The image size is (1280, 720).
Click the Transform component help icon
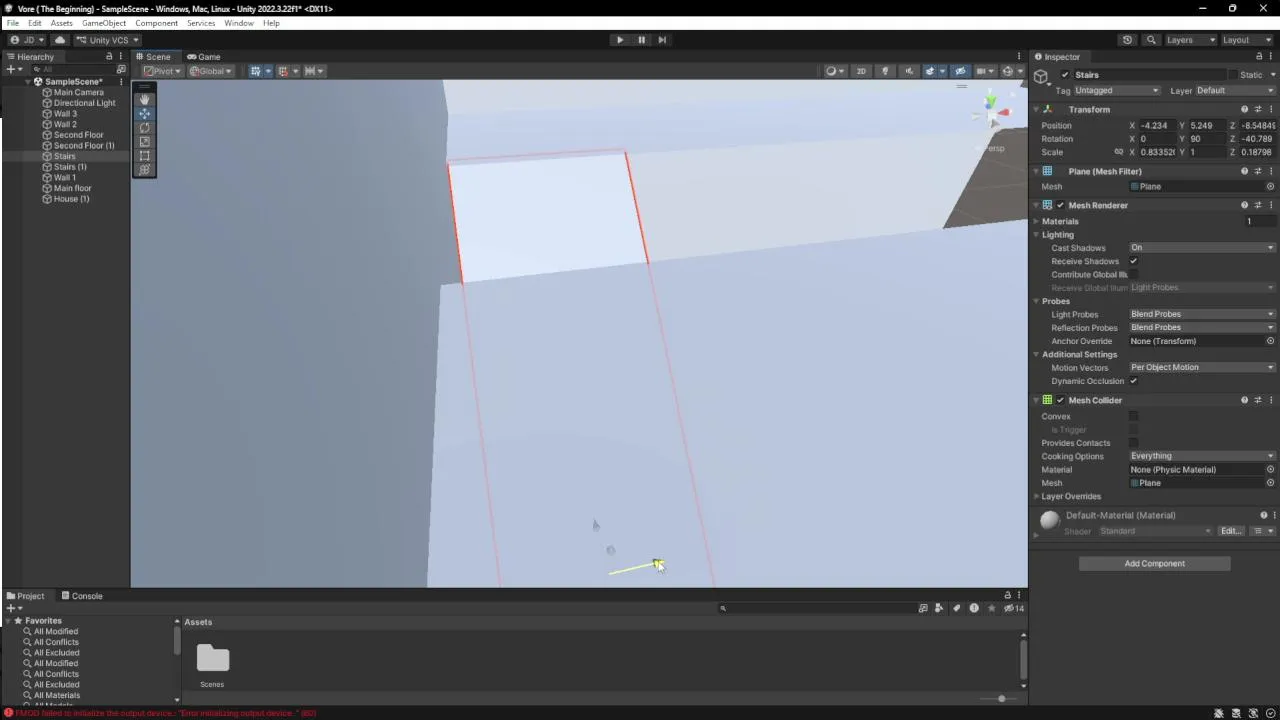tap(1244, 109)
